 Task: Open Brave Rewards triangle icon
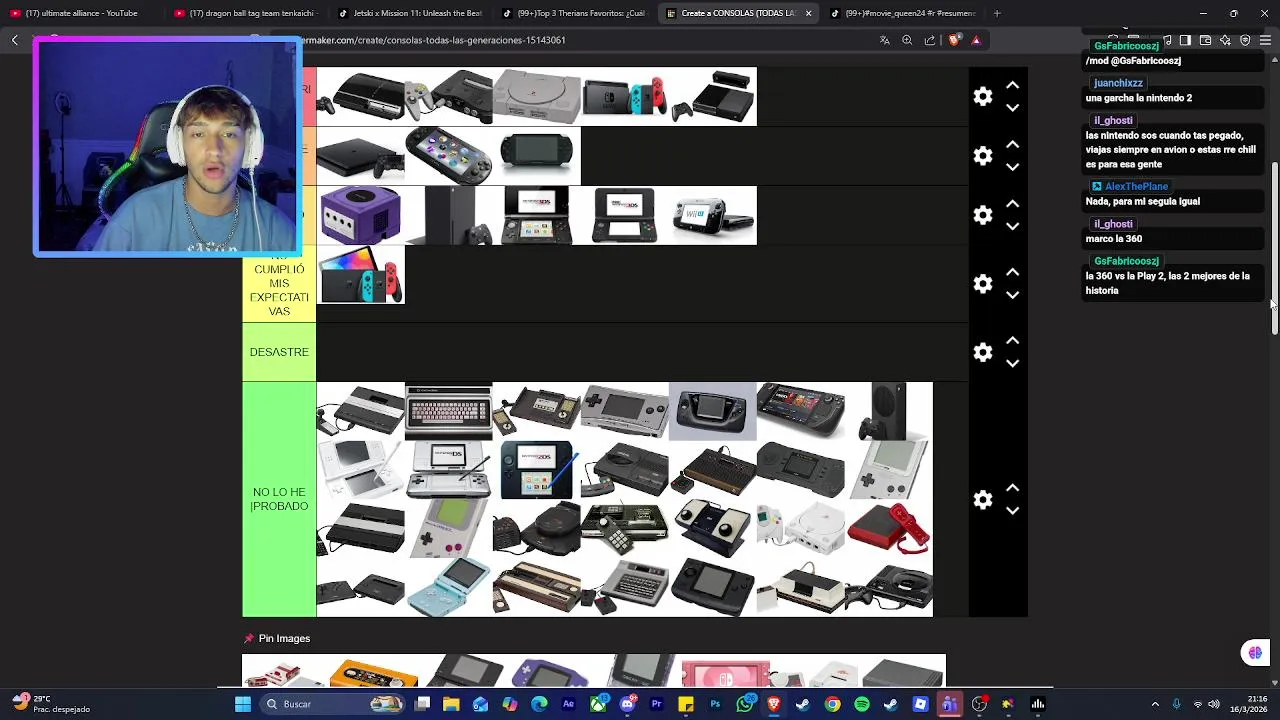click(976, 40)
